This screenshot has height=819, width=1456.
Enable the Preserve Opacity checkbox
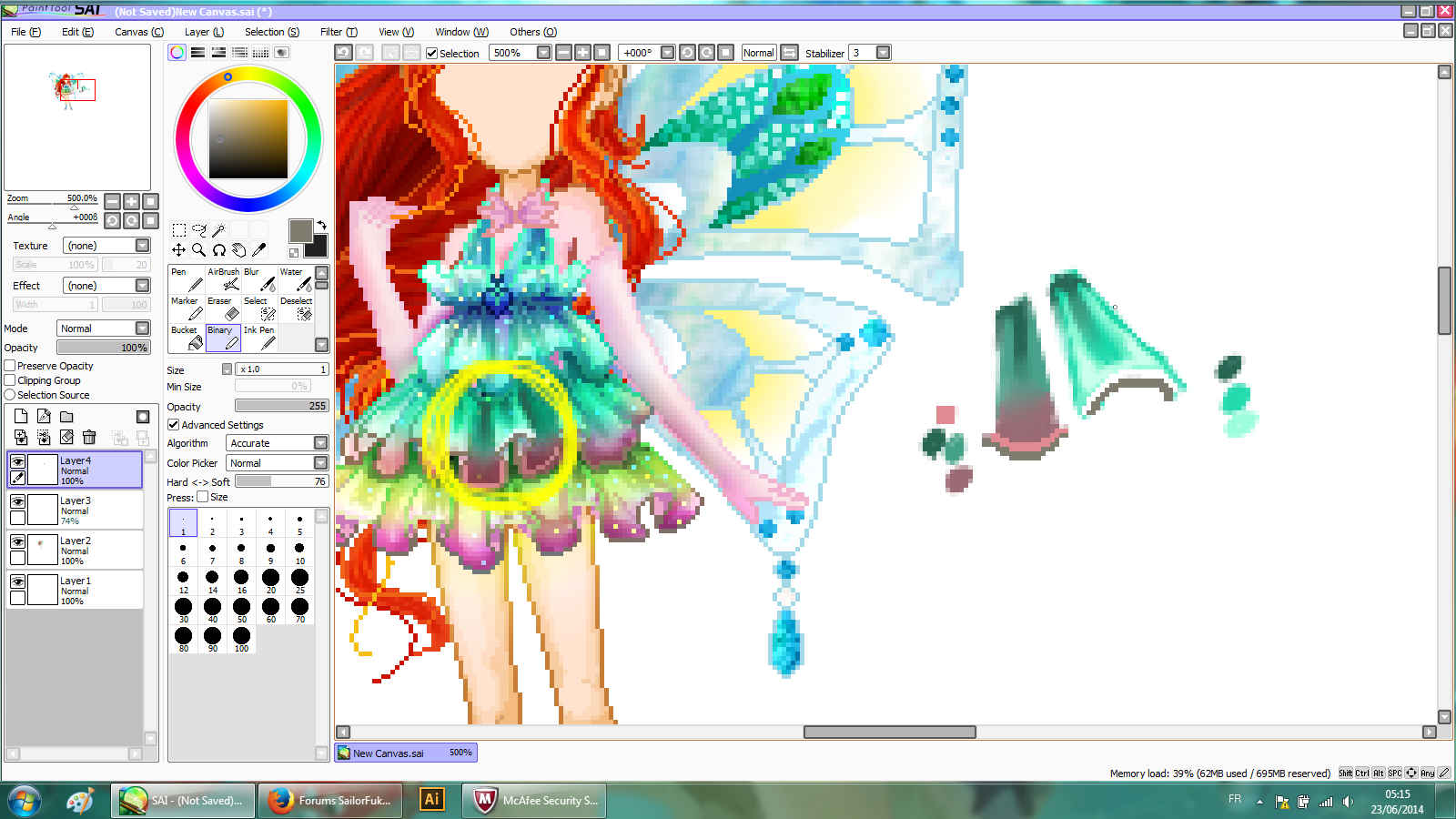[10, 366]
